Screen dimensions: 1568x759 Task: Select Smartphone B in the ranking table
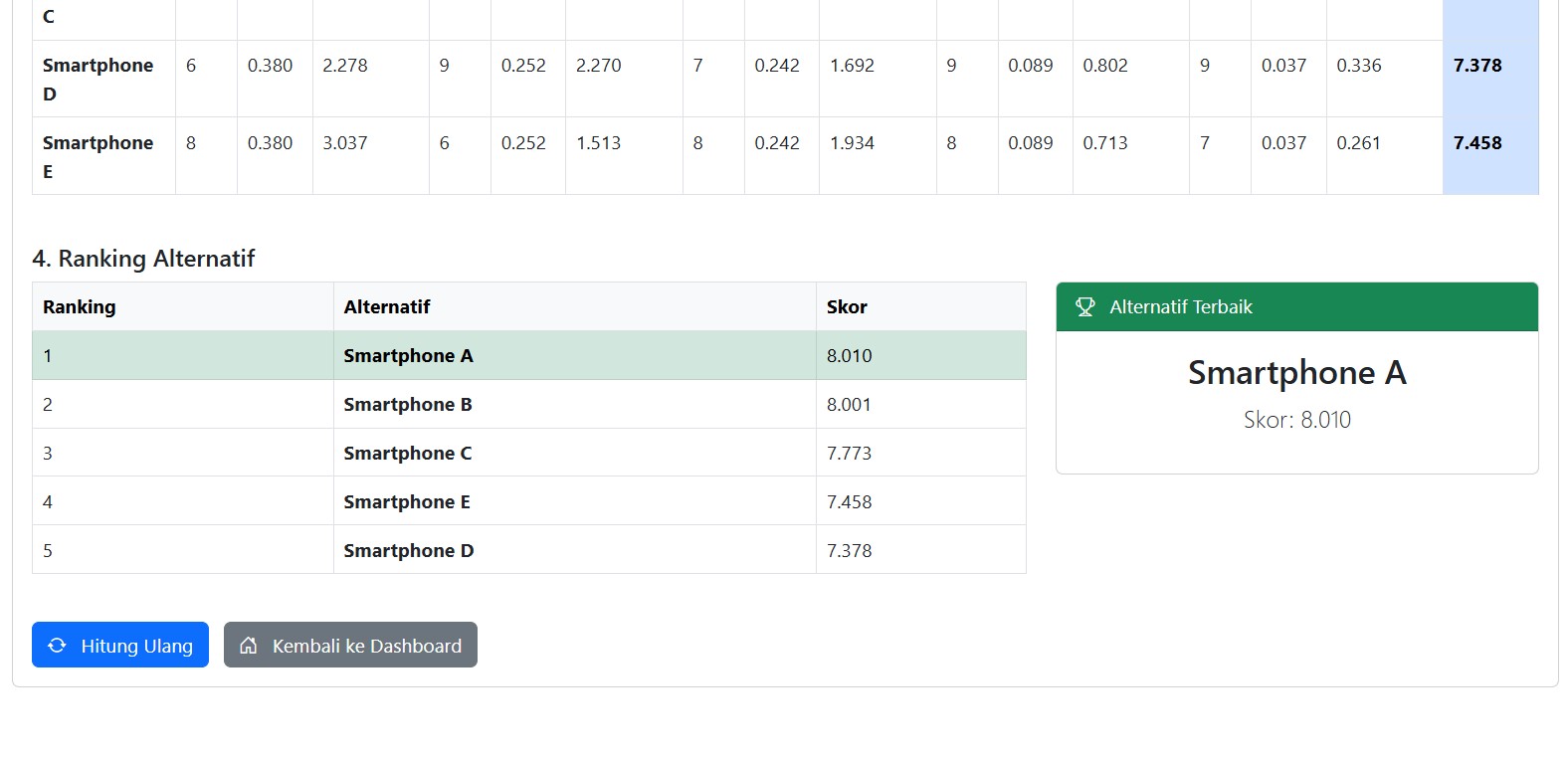pyautogui.click(x=408, y=404)
